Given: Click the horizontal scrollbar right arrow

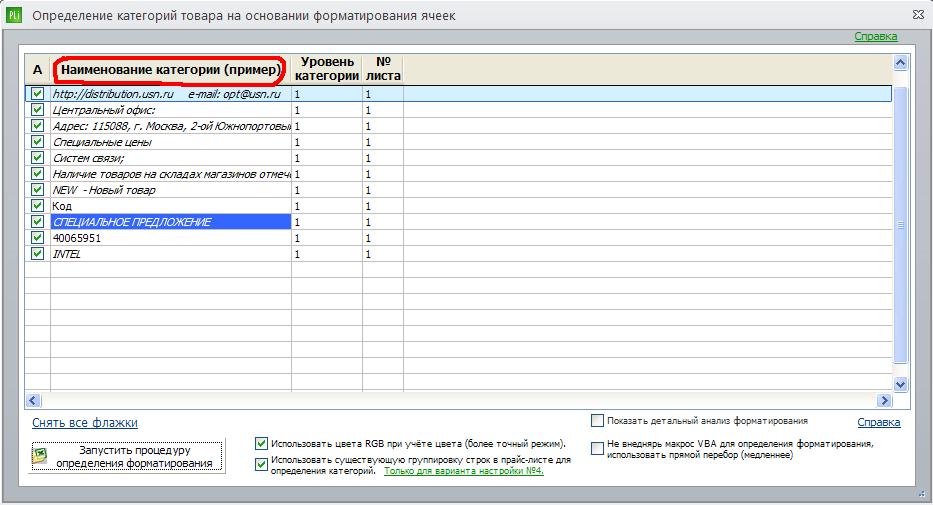Looking at the screenshot, I should (x=884, y=400).
